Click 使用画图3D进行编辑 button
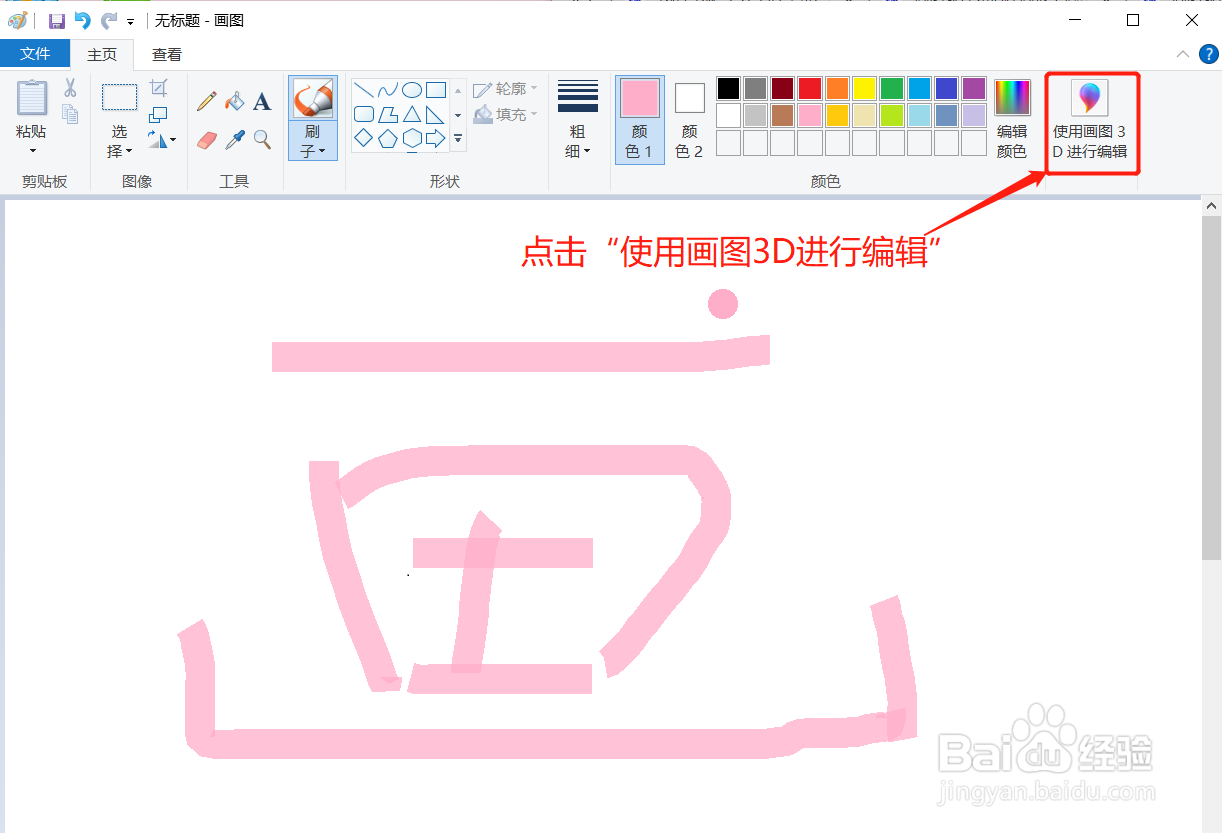Viewport: 1222px width, 833px height. [1090, 118]
